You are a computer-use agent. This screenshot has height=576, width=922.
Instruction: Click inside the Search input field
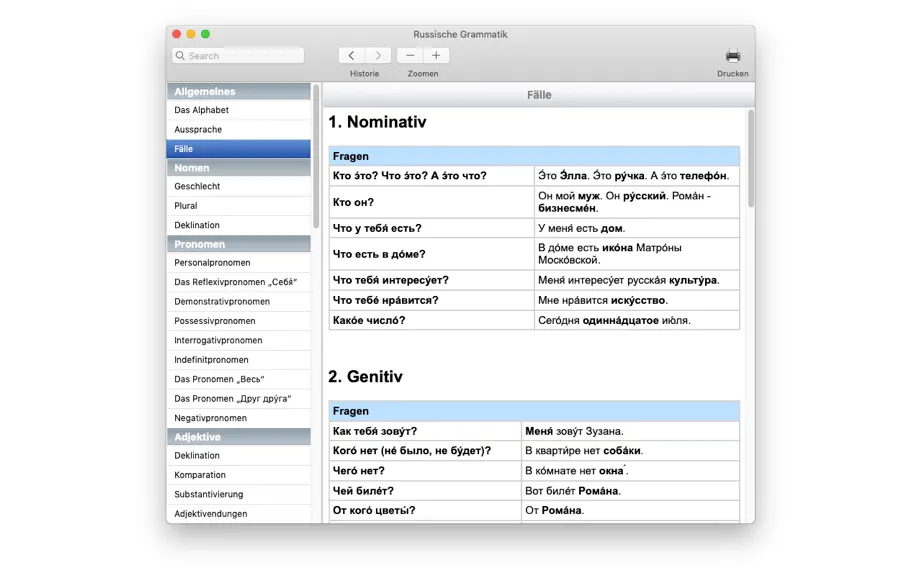(x=238, y=55)
